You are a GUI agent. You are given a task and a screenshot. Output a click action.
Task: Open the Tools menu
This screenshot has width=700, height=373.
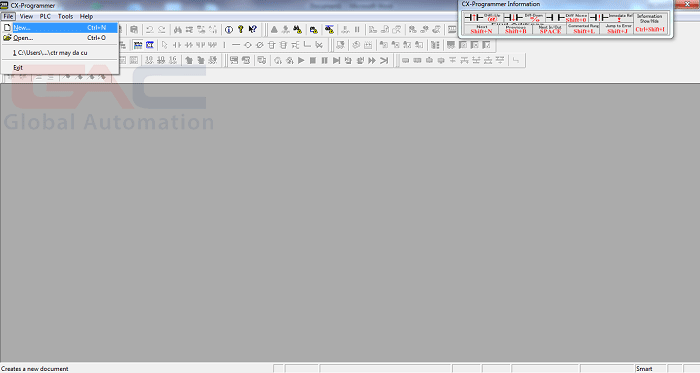[65, 16]
